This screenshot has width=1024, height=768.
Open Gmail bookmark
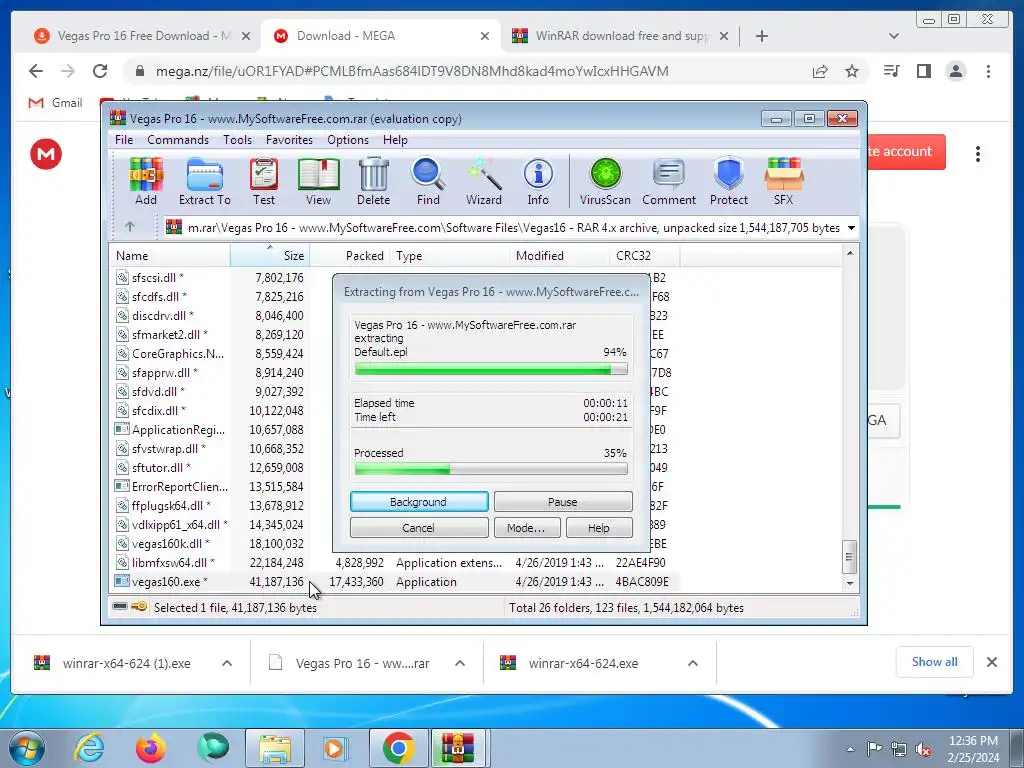click(x=56, y=103)
